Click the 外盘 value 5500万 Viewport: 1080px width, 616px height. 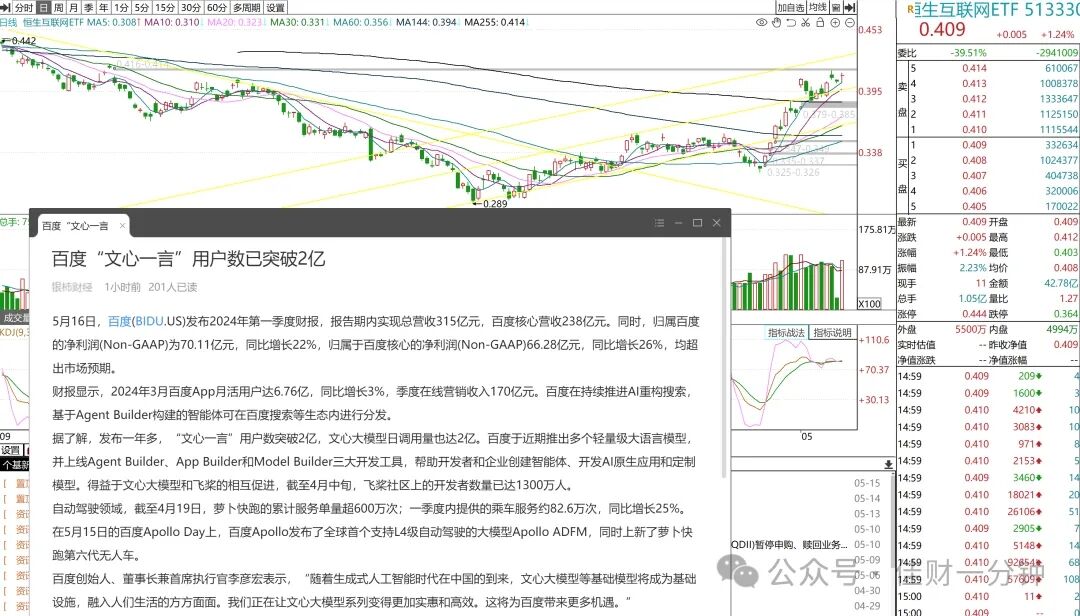coord(970,329)
